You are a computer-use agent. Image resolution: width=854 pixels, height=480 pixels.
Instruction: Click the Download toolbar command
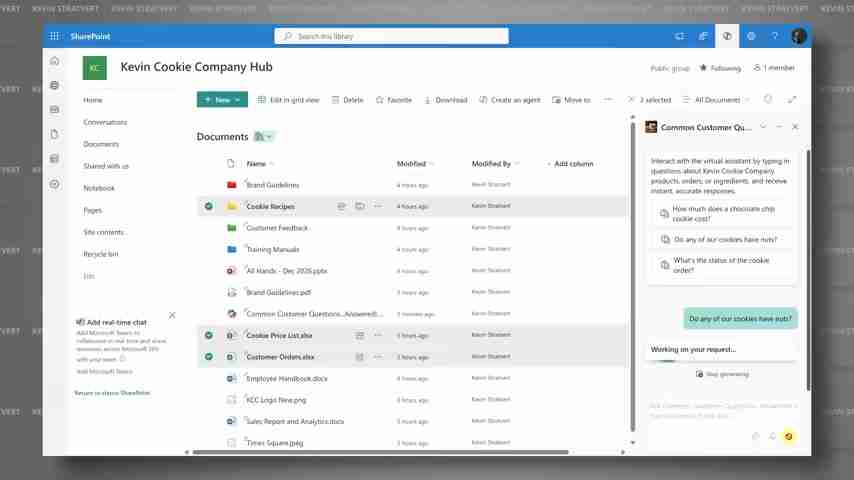tap(446, 100)
